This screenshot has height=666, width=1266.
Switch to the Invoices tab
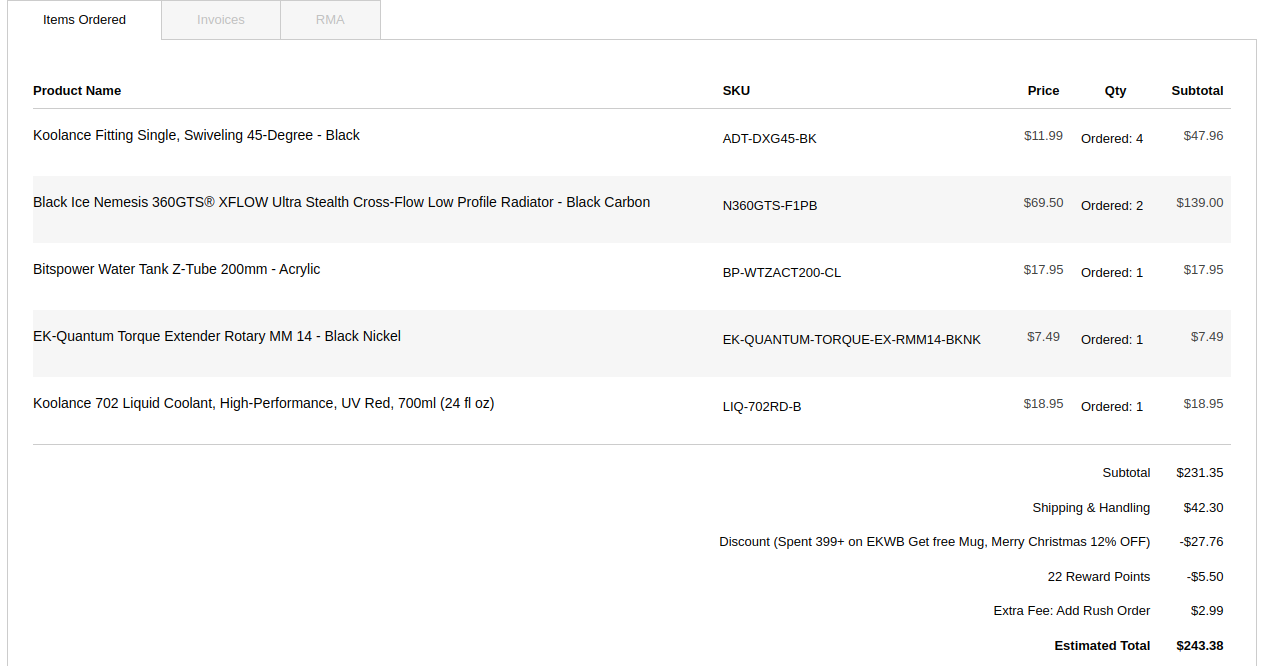pos(221,20)
